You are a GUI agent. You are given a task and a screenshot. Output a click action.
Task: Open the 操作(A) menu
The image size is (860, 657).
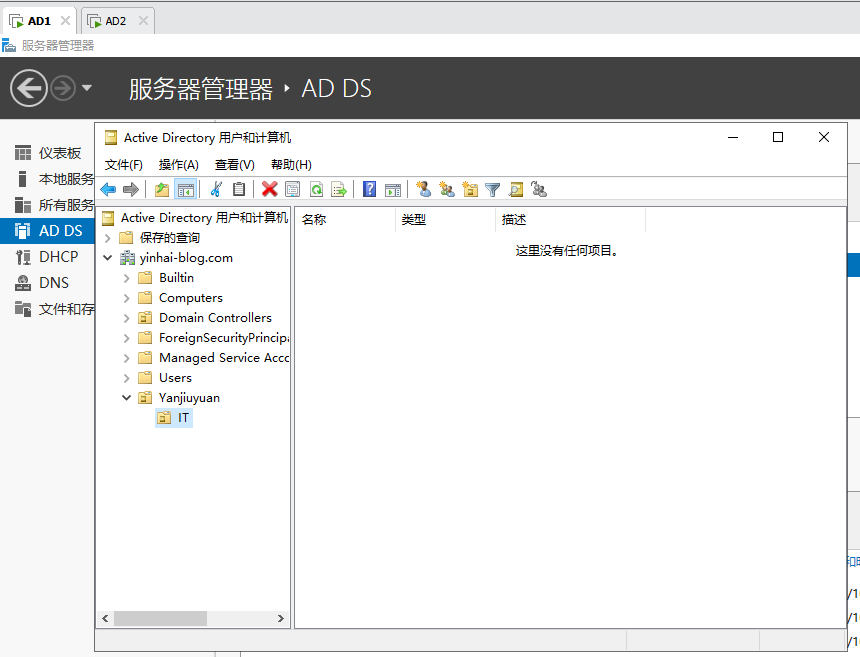coord(178,165)
